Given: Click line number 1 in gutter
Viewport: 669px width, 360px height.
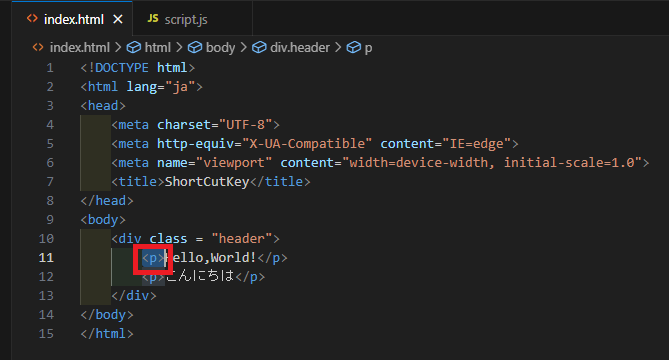Looking at the screenshot, I should [x=50, y=68].
